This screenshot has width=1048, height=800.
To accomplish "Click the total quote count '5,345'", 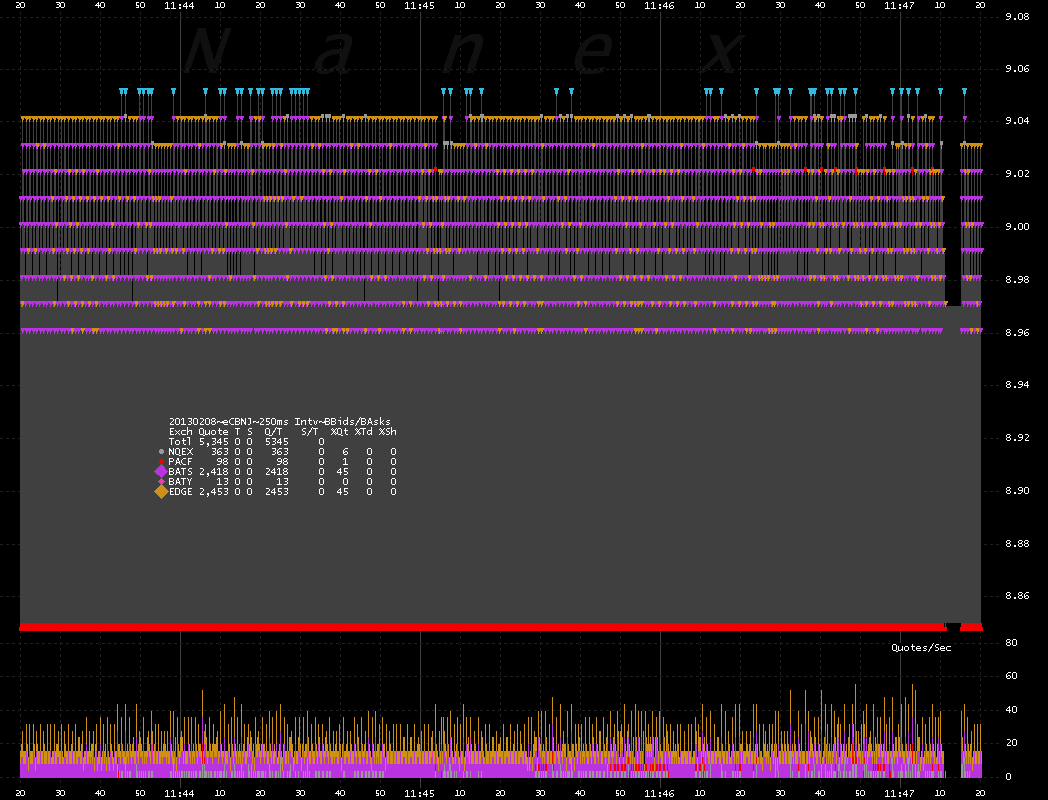I will coord(214,442).
